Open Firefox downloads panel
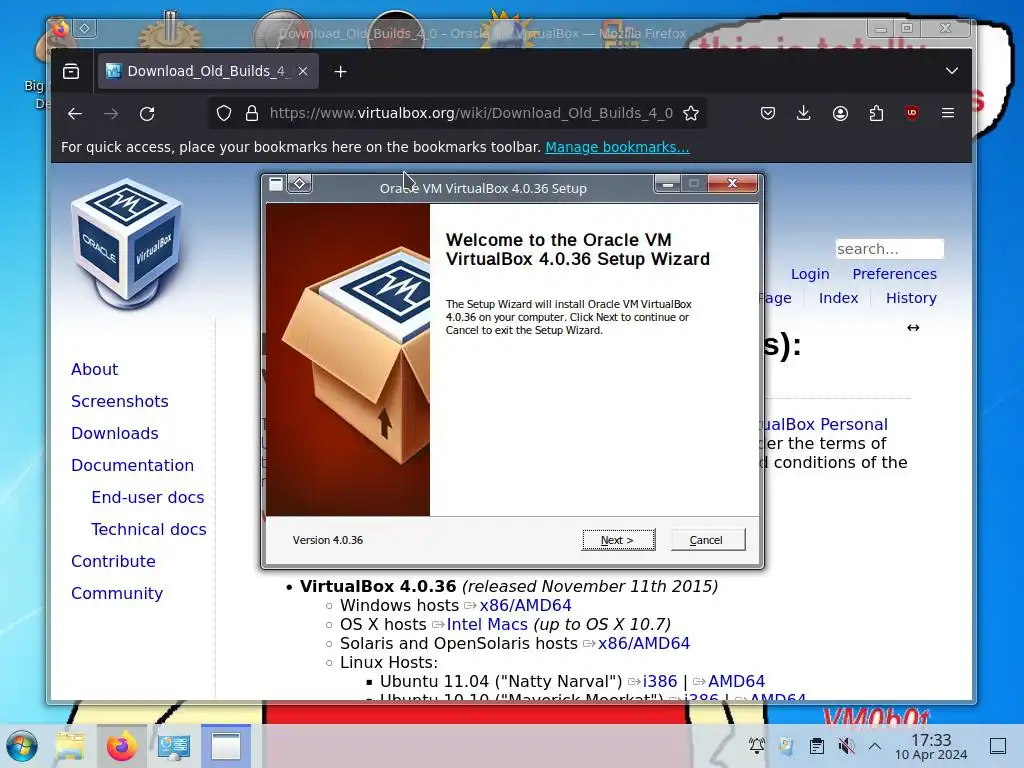1024x768 pixels. point(803,114)
